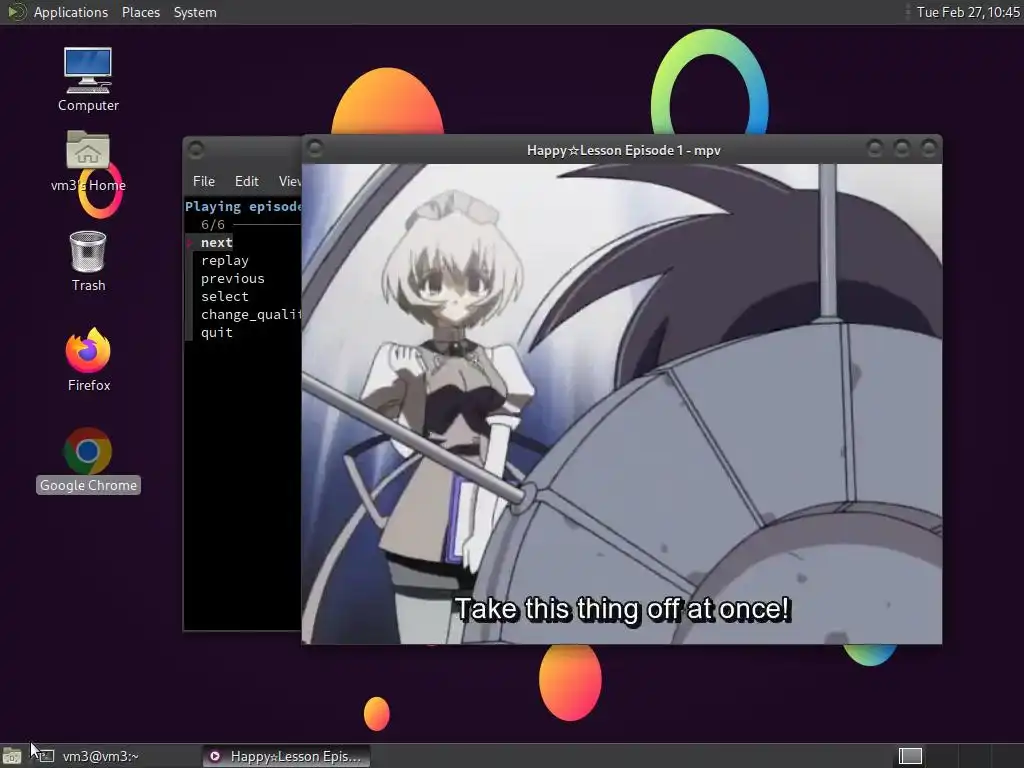1024x768 pixels.
Task: Launch Firefox from the desktop
Action: click(x=88, y=360)
